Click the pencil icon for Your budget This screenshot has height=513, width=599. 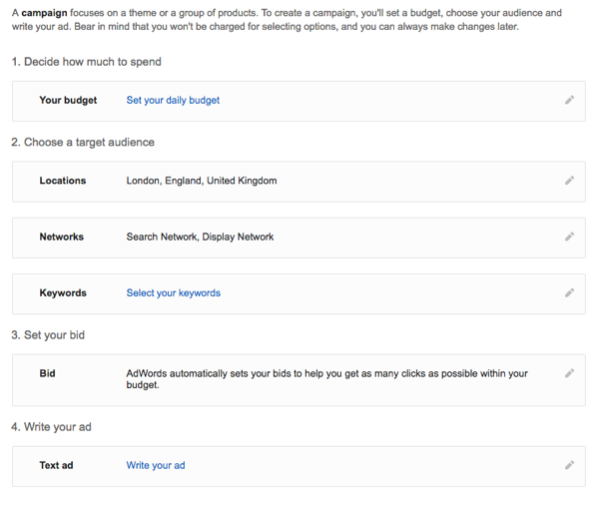click(569, 100)
